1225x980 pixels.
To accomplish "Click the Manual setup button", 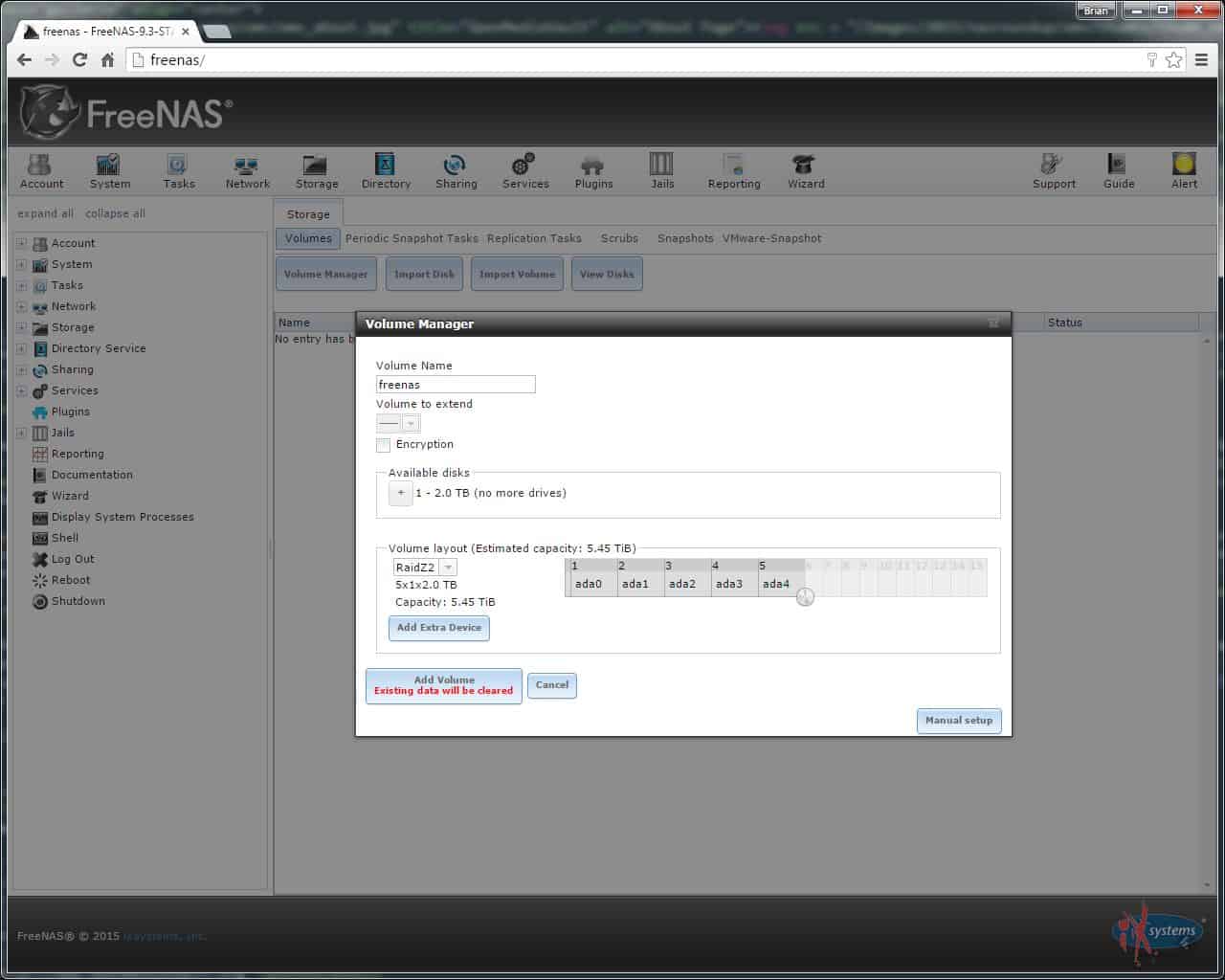I will [x=959, y=721].
